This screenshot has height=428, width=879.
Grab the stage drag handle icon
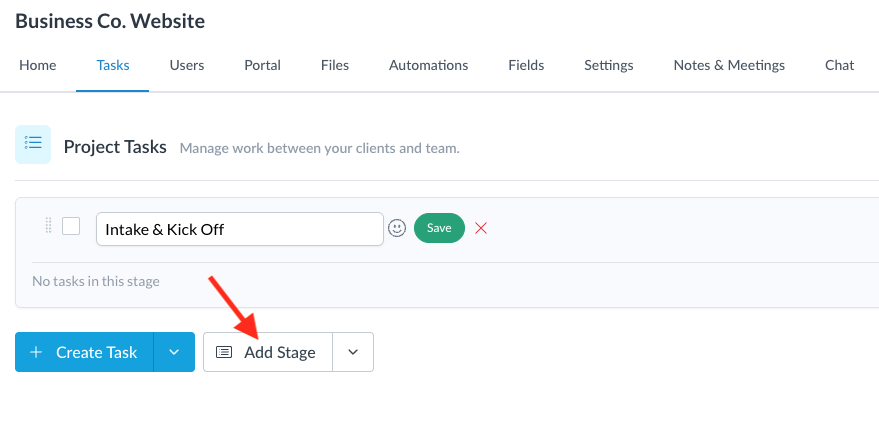[x=48, y=225]
